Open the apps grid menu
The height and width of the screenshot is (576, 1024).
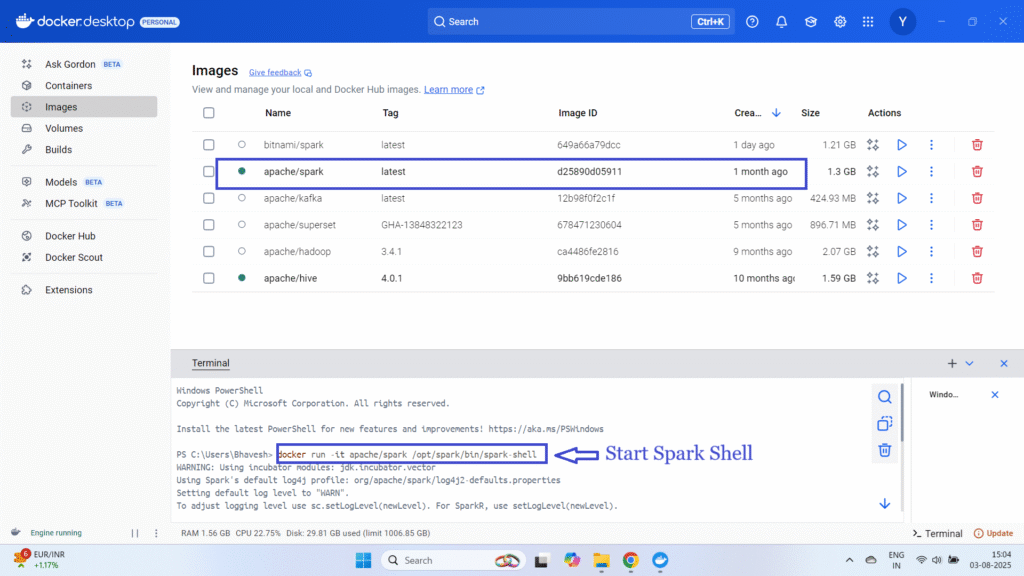(x=868, y=22)
